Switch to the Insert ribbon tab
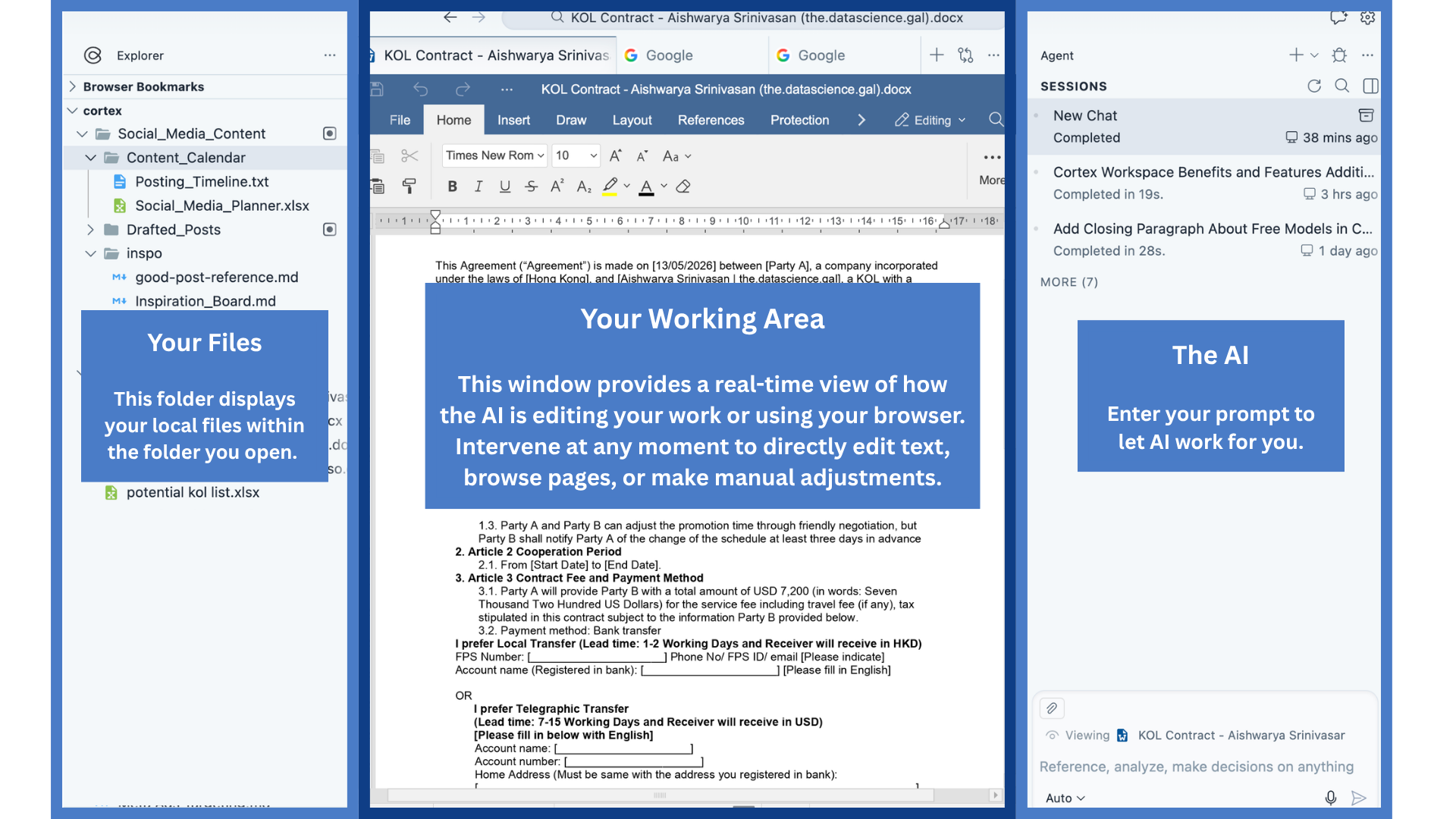1456x819 pixels. pyautogui.click(x=513, y=120)
